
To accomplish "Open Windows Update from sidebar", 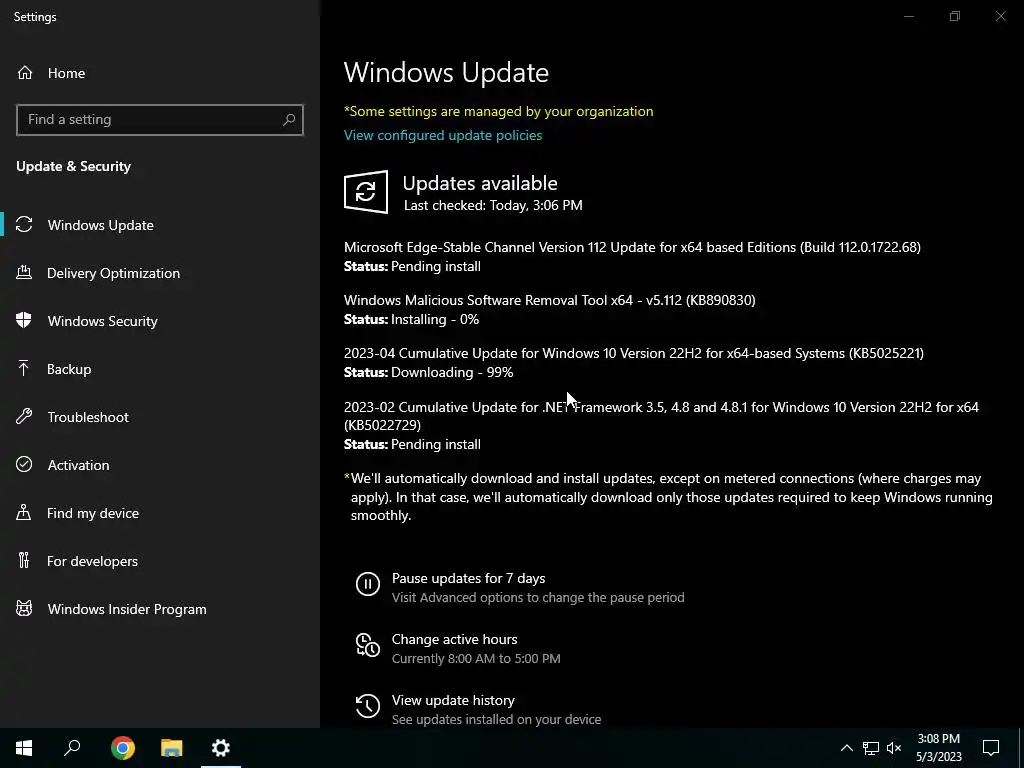I will (101, 225).
